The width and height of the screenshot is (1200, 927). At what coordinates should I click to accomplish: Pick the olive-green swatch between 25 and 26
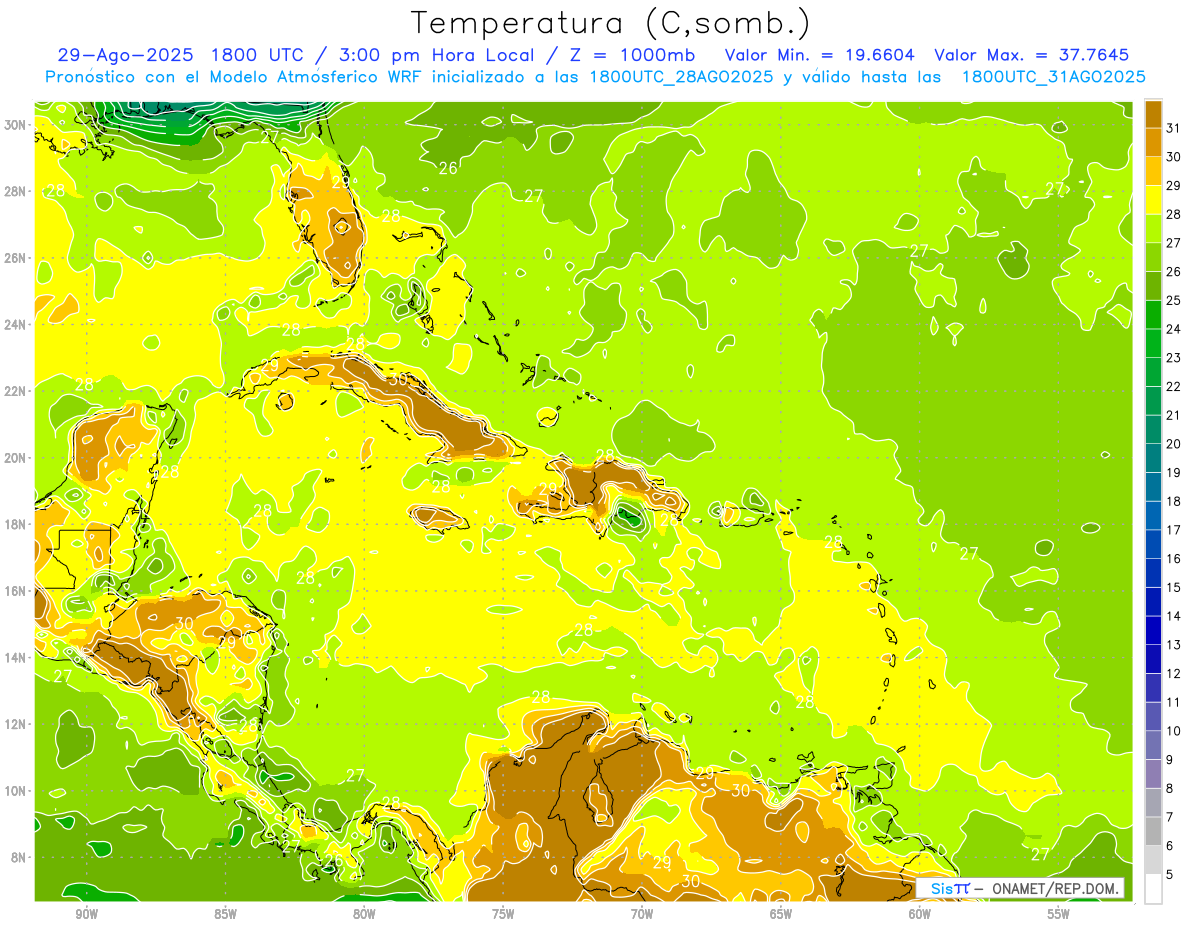pos(1153,286)
